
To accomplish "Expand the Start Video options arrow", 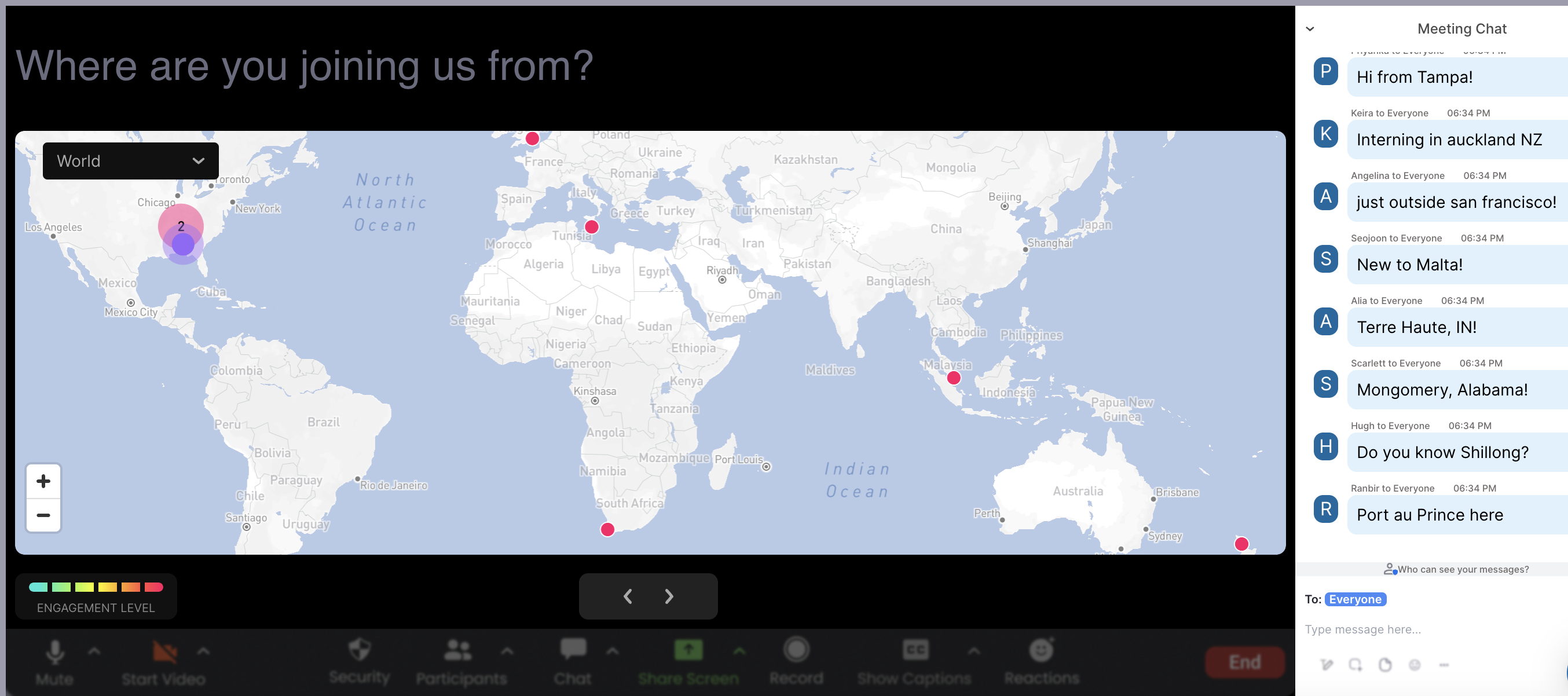I will coord(203,651).
